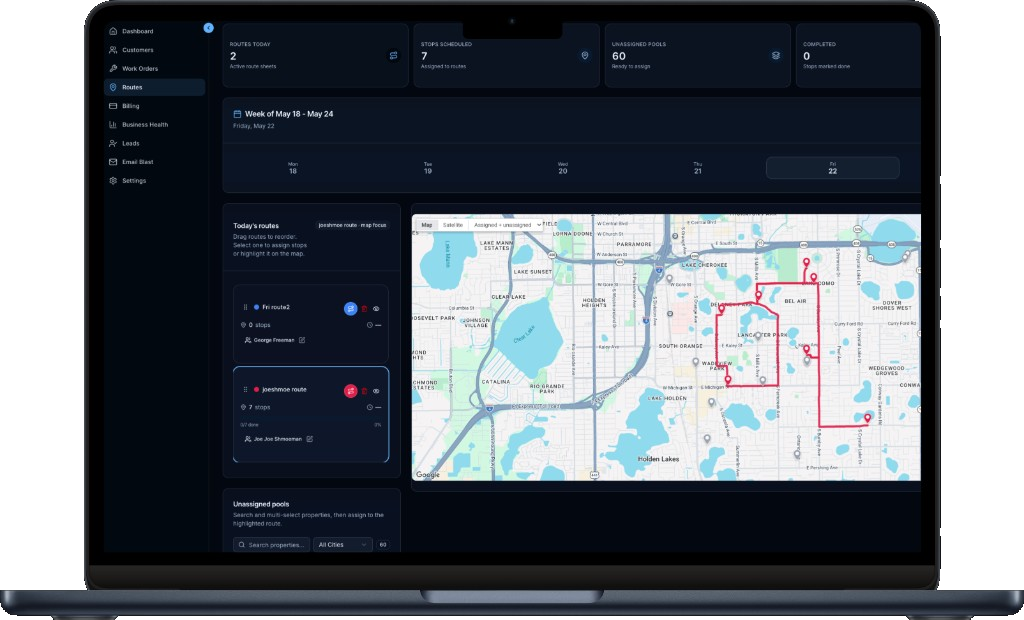Image resolution: width=1024 pixels, height=620 pixels.
Task: Collapse sidebar with blue chevron button
Action: [208, 28]
